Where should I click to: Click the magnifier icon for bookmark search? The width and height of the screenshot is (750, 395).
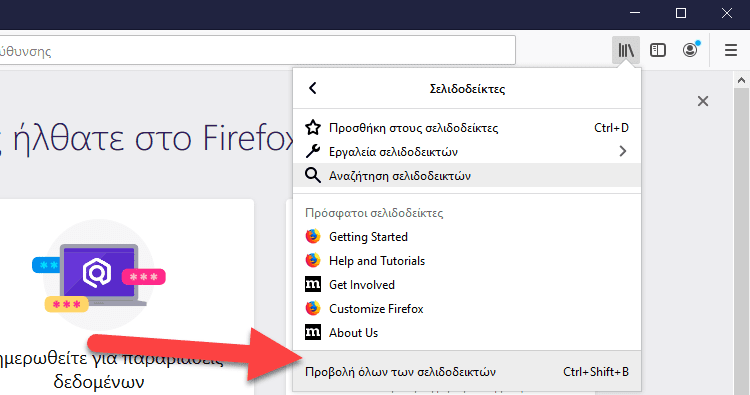(x=313, y=176)
